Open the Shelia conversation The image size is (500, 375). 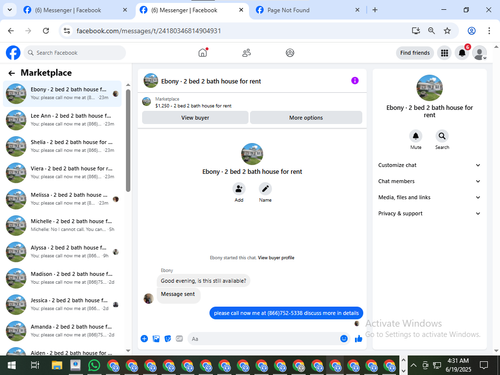62,146
